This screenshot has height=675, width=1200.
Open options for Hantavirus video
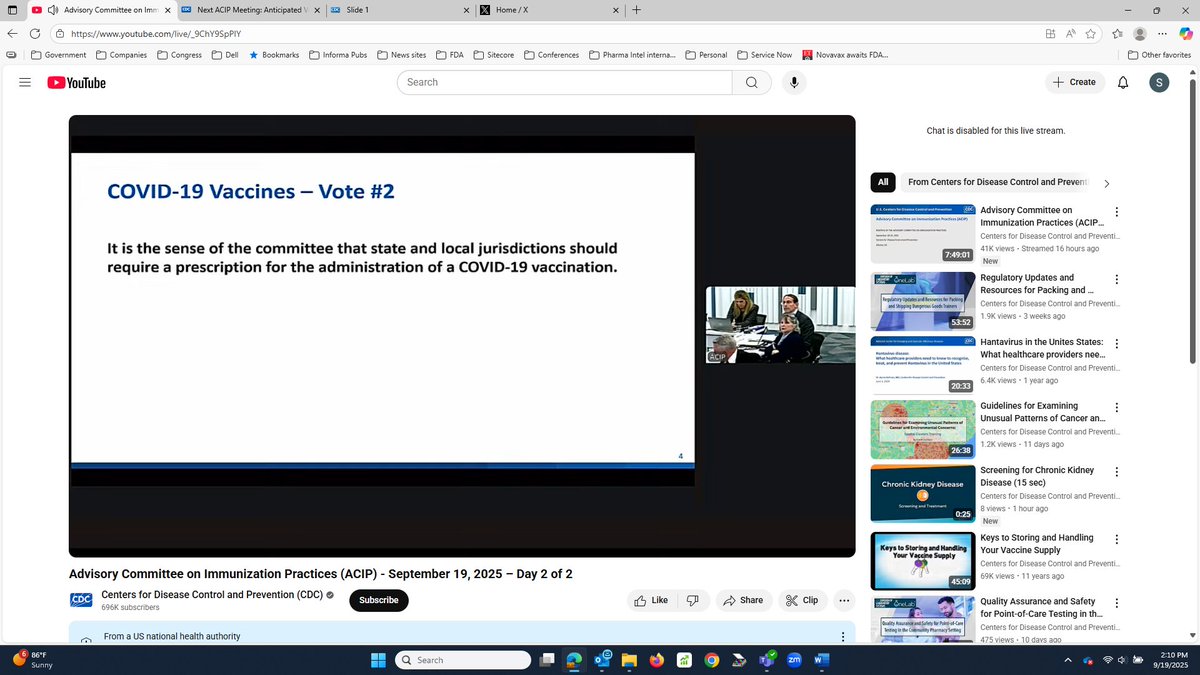click(x=1117, y=343)
